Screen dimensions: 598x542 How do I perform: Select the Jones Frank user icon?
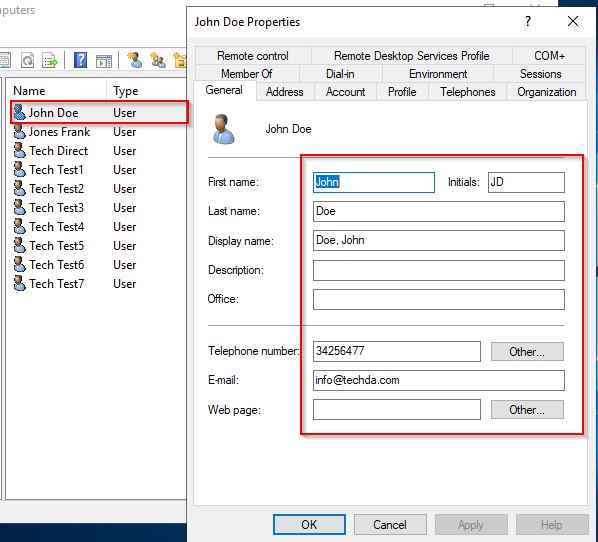(19, 132)
